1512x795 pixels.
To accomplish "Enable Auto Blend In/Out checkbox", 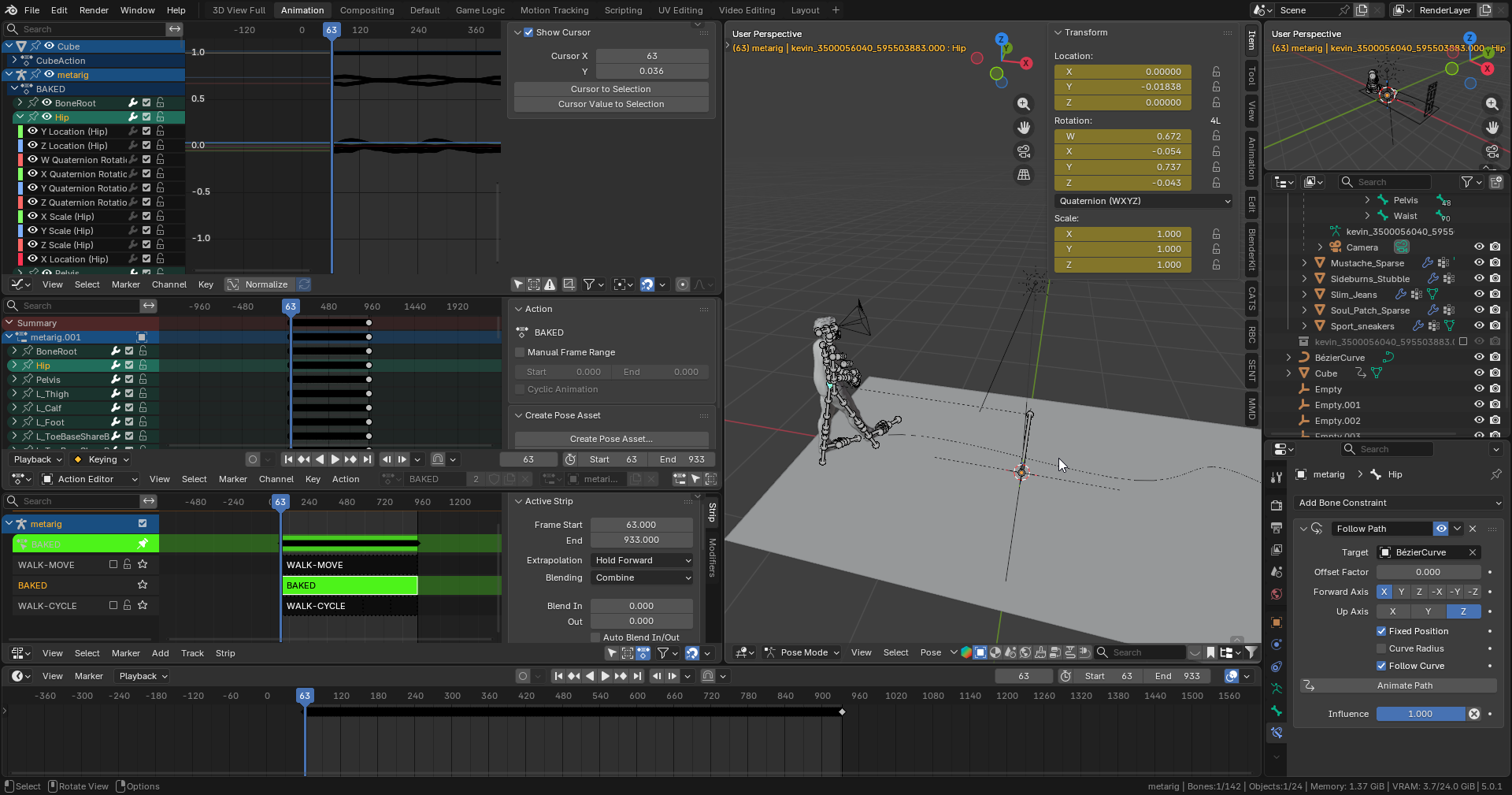I will coord(595,637).
